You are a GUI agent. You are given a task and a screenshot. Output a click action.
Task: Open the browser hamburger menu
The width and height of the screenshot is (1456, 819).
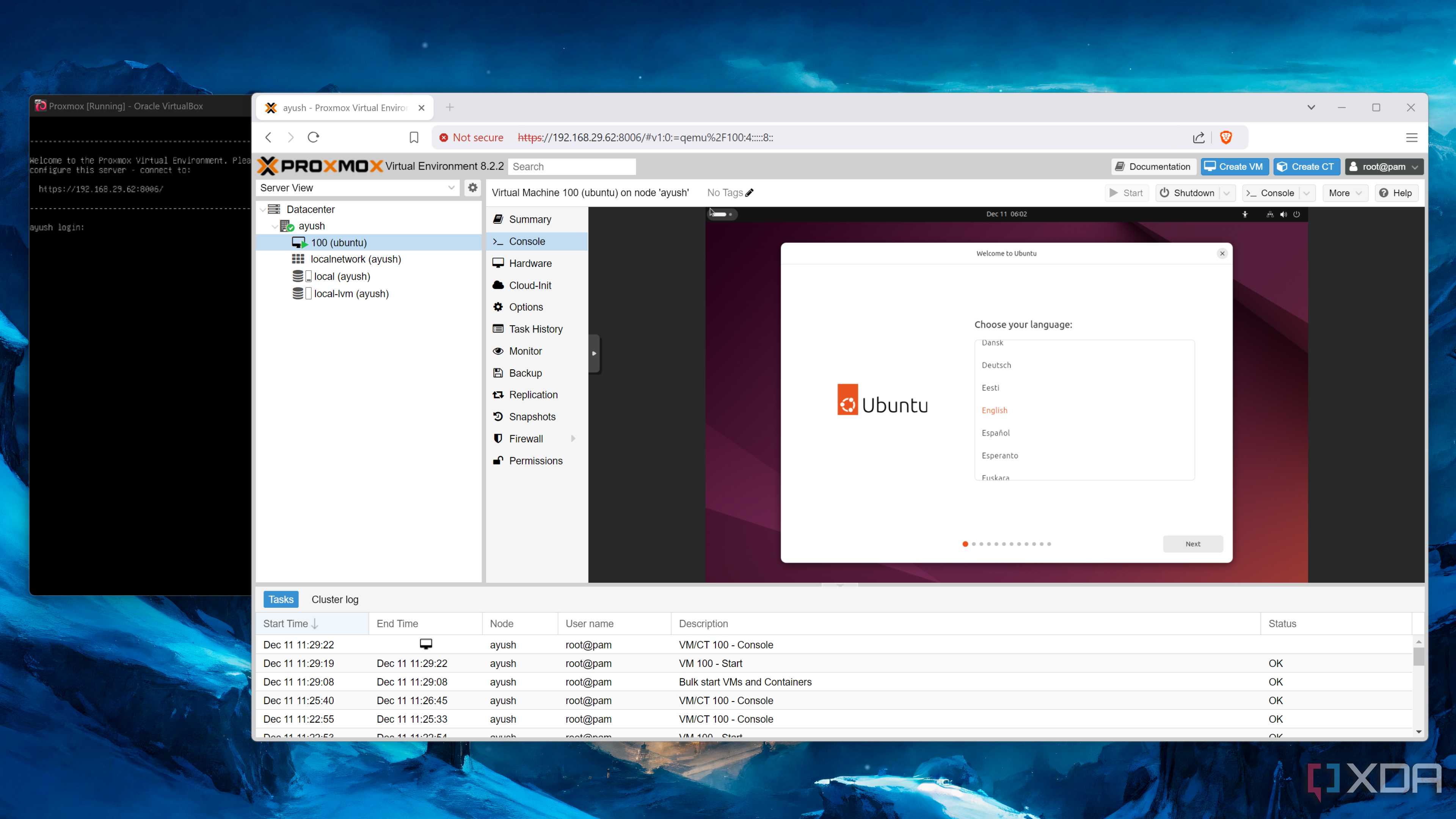click(1411, 137)
